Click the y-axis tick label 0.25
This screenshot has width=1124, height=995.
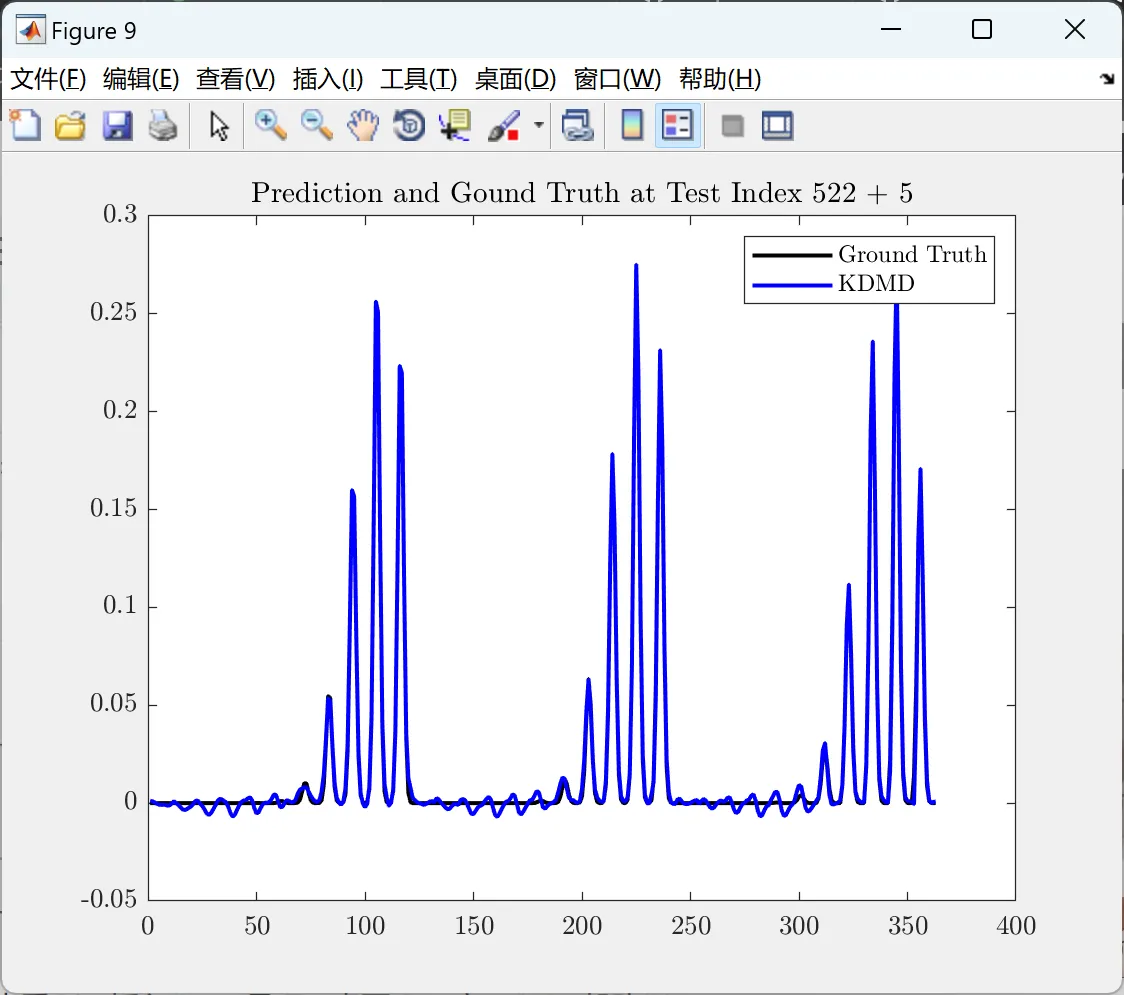pos(113,313)
